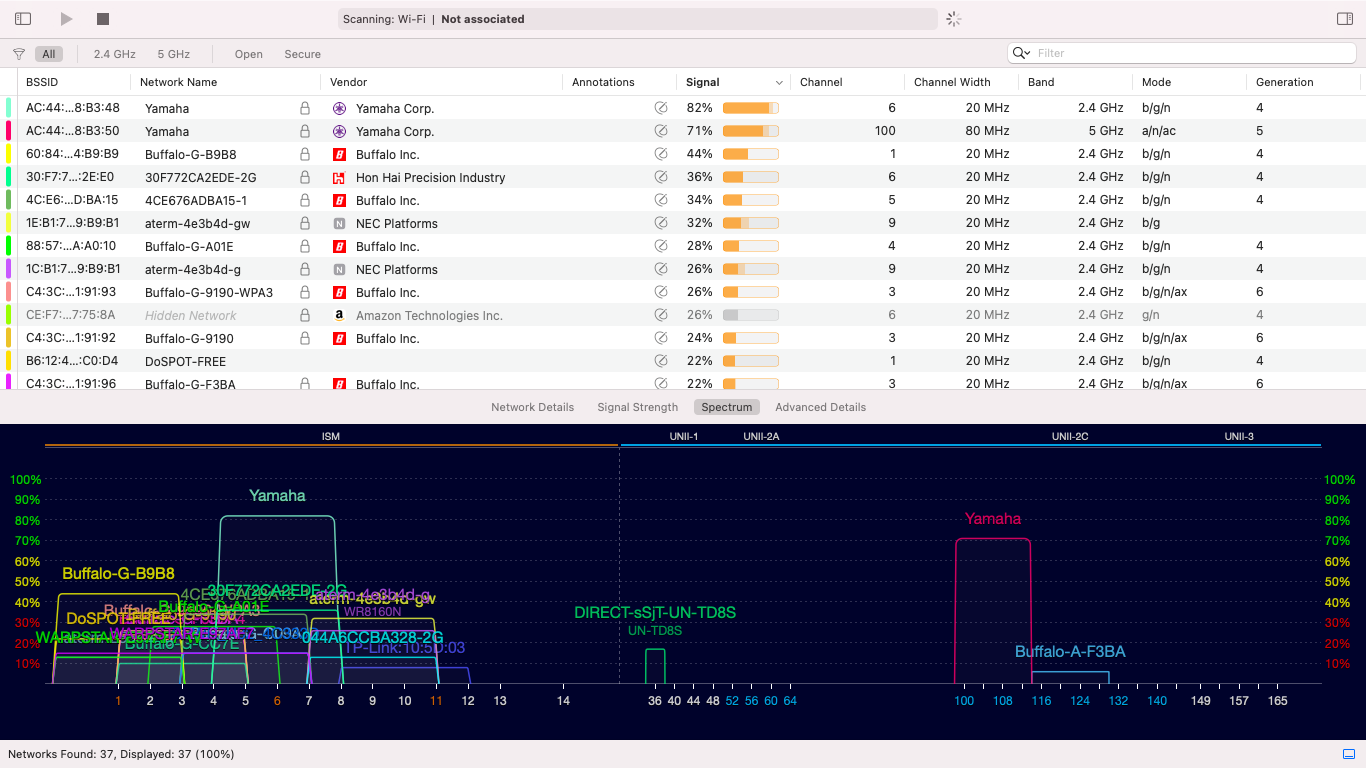Click BSSID B6:12:4...:C0:D4
Image resolution: width=1366 pixels, height=768 pixels.
pyautogui.click(x=72, y=361)
